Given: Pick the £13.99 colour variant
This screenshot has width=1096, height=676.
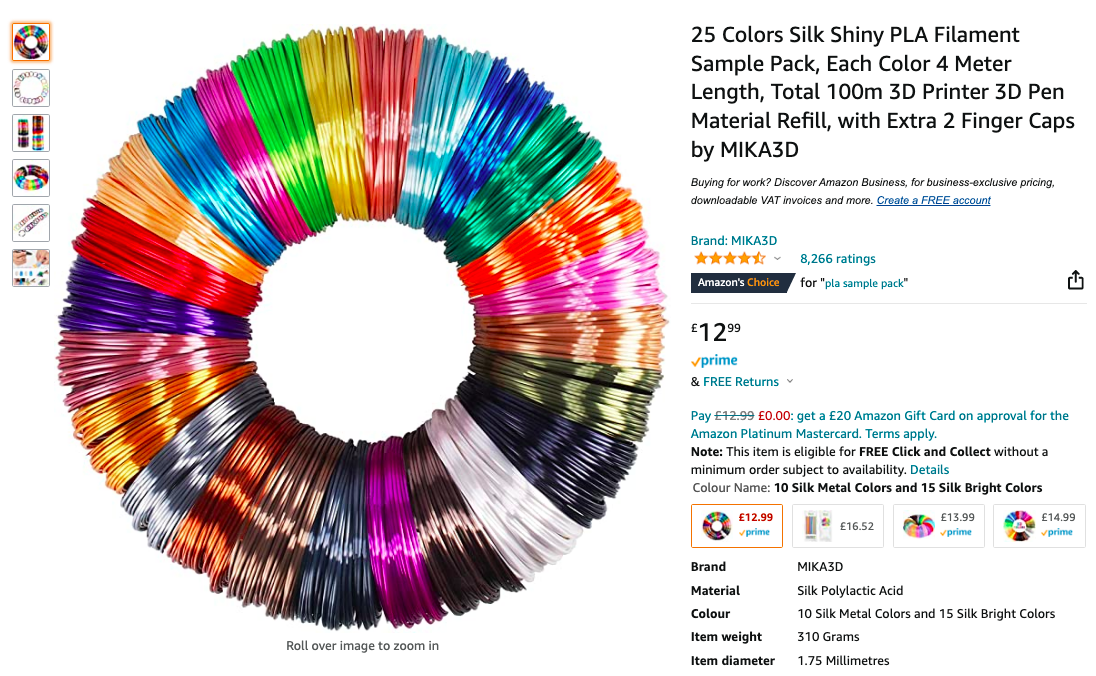Looking at the screenshot, I should pos(939,526).
